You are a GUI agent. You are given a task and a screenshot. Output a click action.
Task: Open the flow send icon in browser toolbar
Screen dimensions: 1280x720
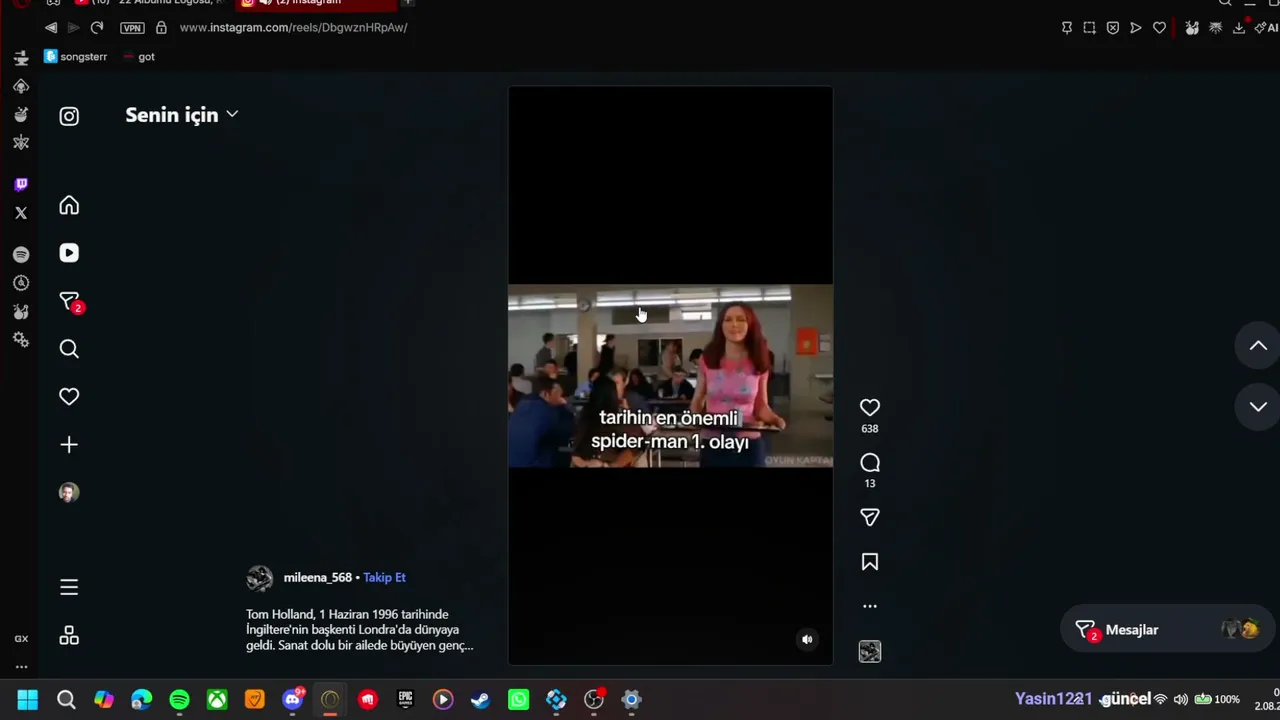tap(1136, 28)
